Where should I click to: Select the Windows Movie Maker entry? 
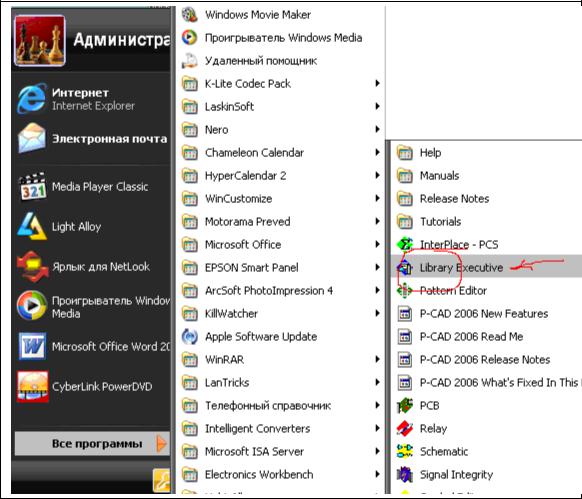[x=281, y=15]
